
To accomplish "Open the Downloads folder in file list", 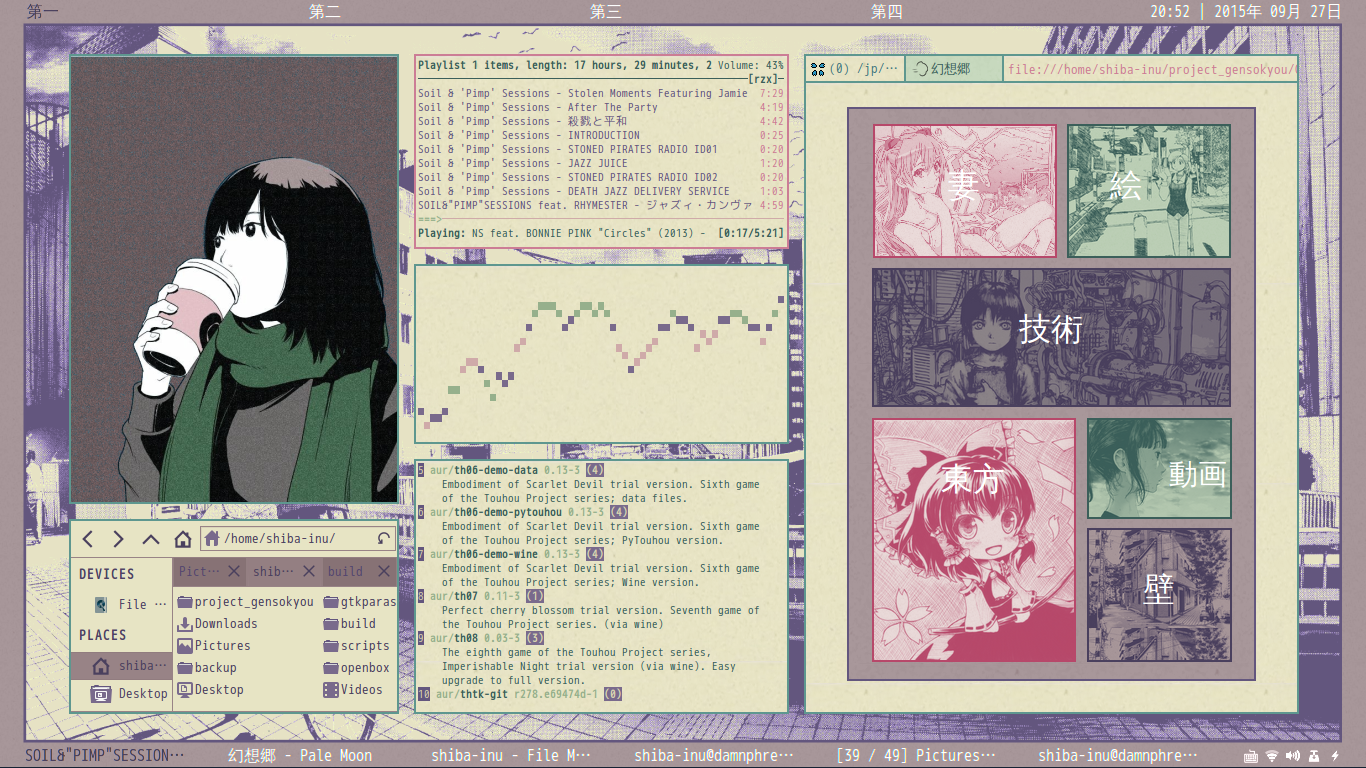I will (x=217, y=623).
